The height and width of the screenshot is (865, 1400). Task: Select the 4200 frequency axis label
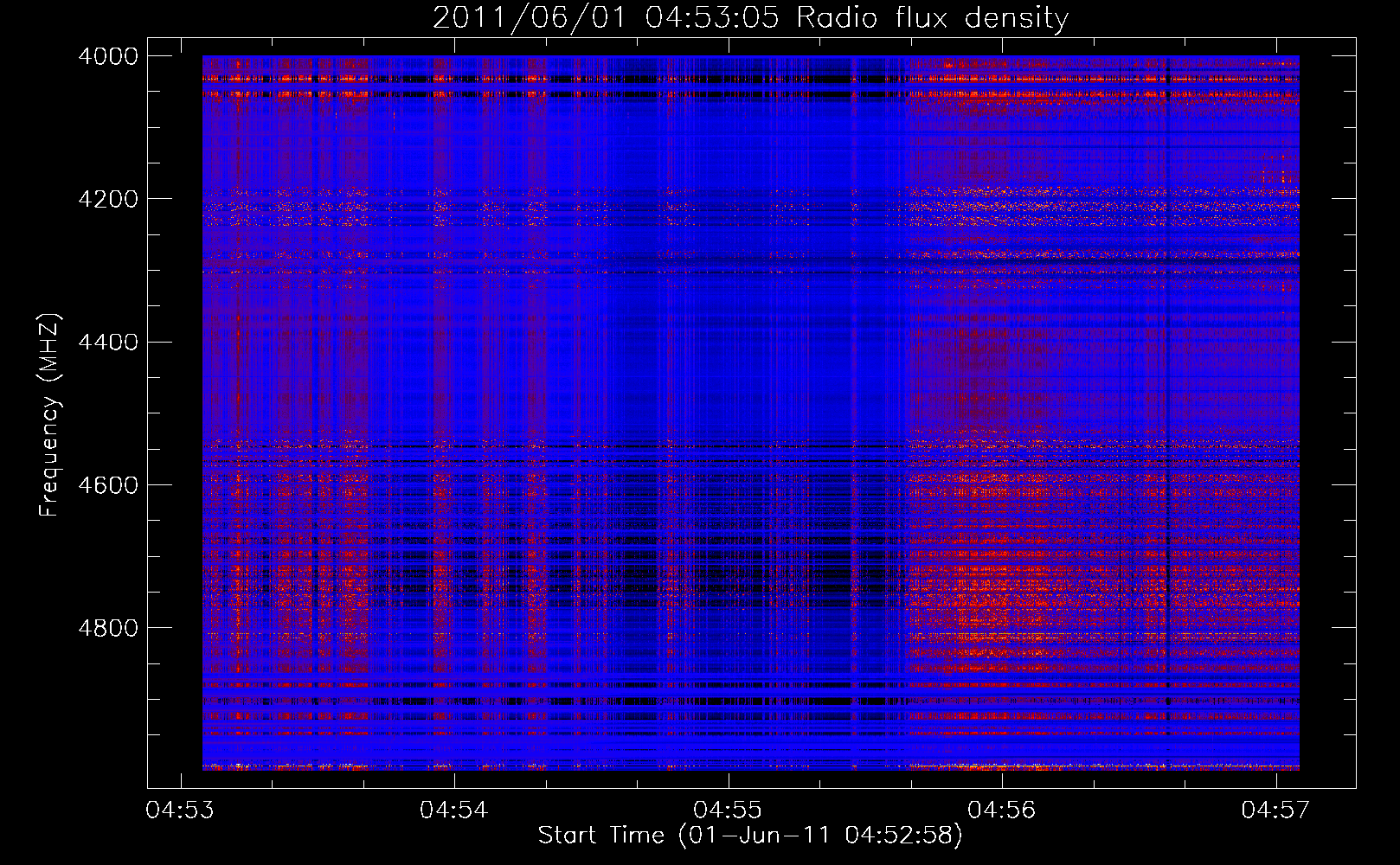pos(108,199)
